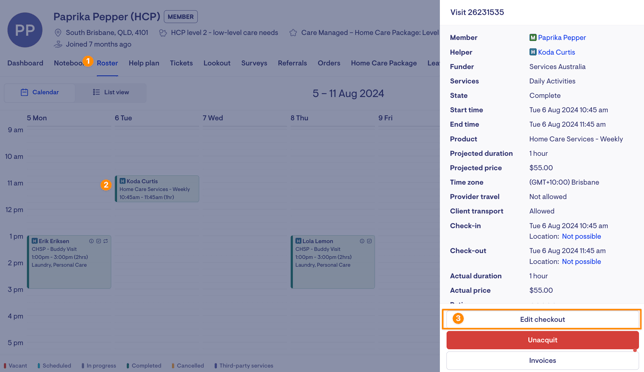Open the Koda Curtis helper link
Image resolution: width=644 pixels, height=372 pixels.
[x=557, y=52]
